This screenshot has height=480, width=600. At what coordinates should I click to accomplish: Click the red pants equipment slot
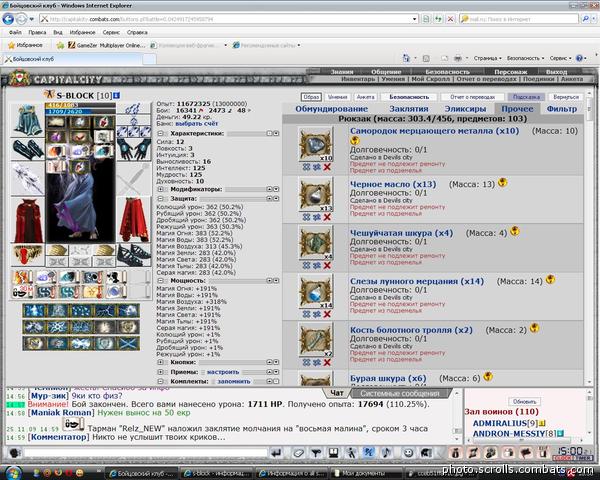click(134, 220)
